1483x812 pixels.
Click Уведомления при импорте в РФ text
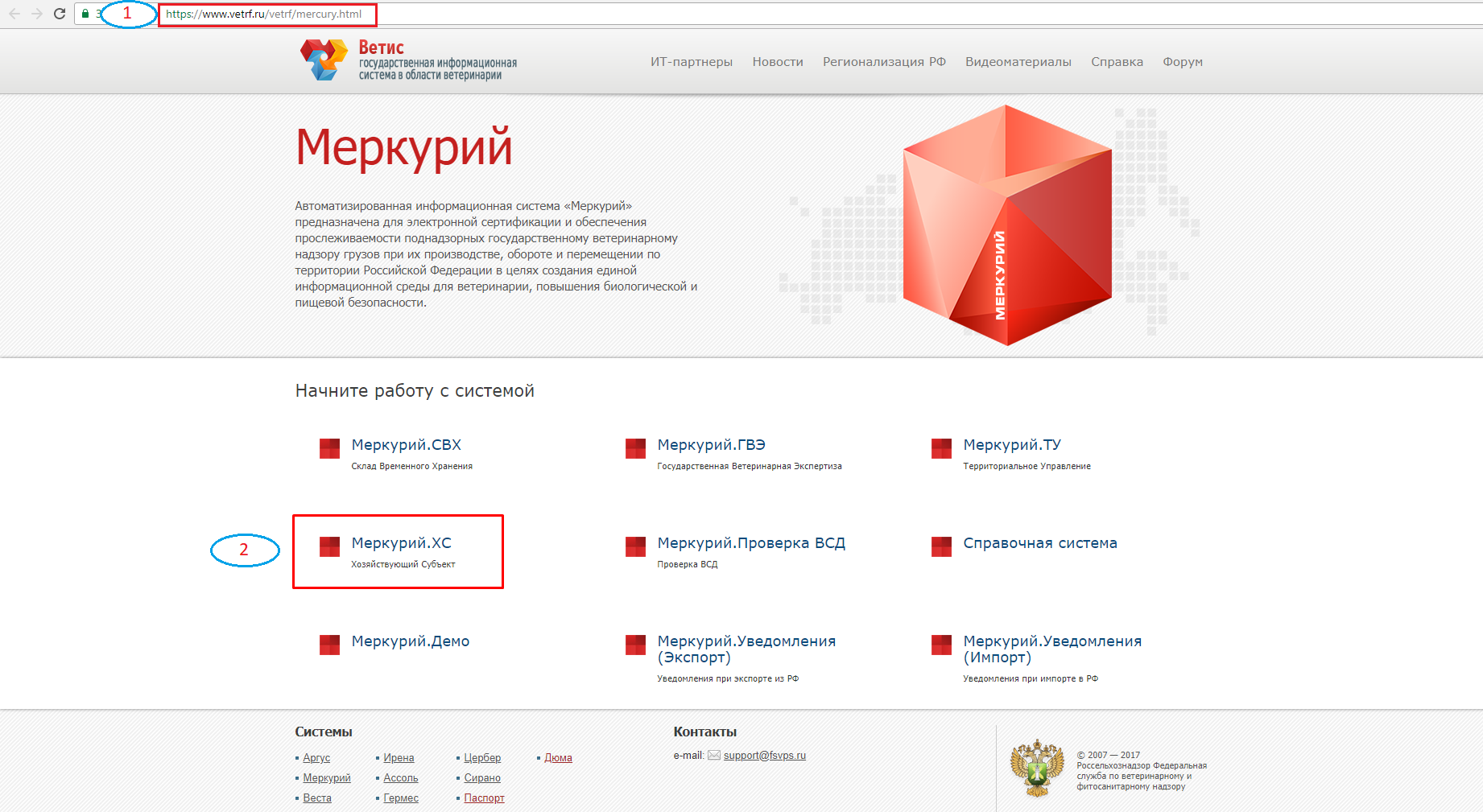click(x=1031, y=679)
